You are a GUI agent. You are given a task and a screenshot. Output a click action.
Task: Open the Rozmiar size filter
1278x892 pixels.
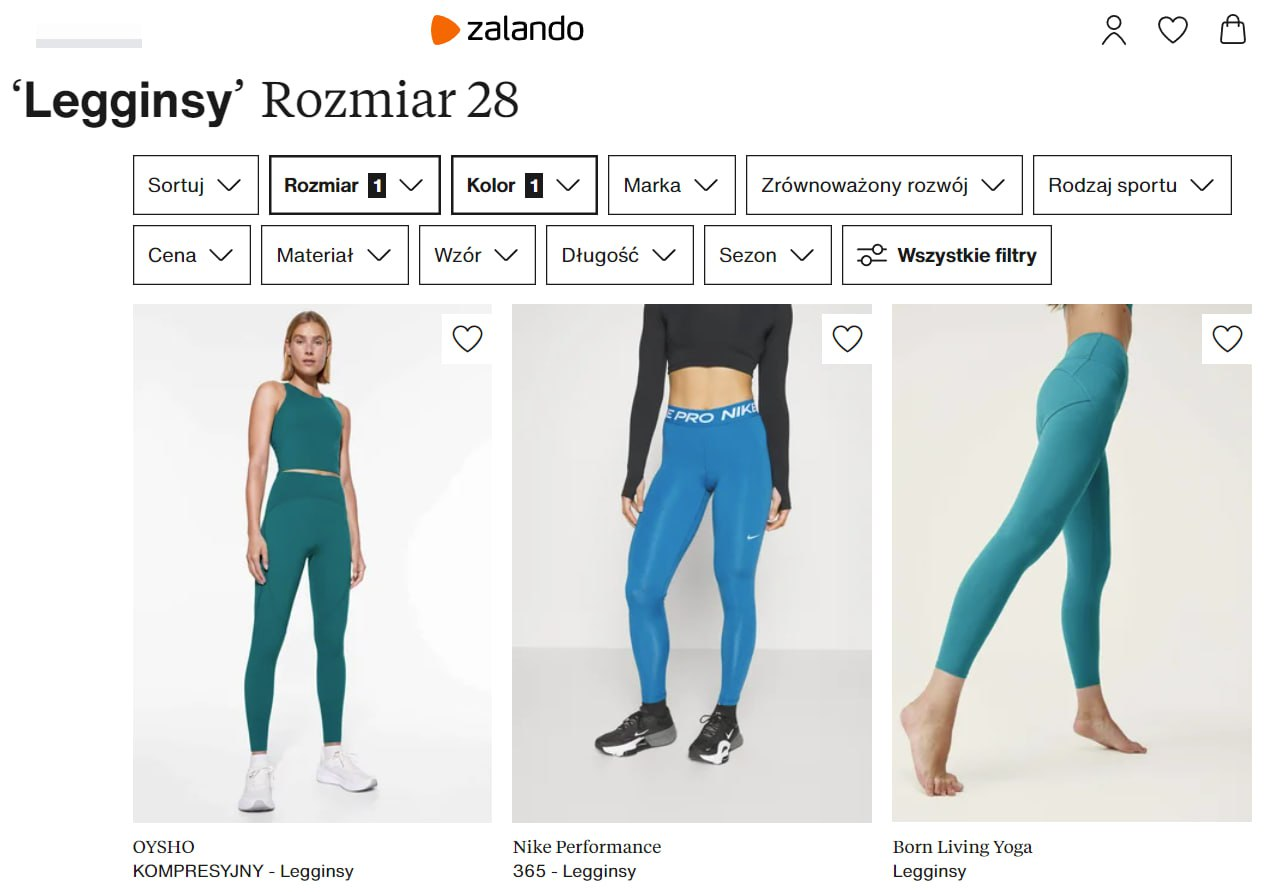354,185
